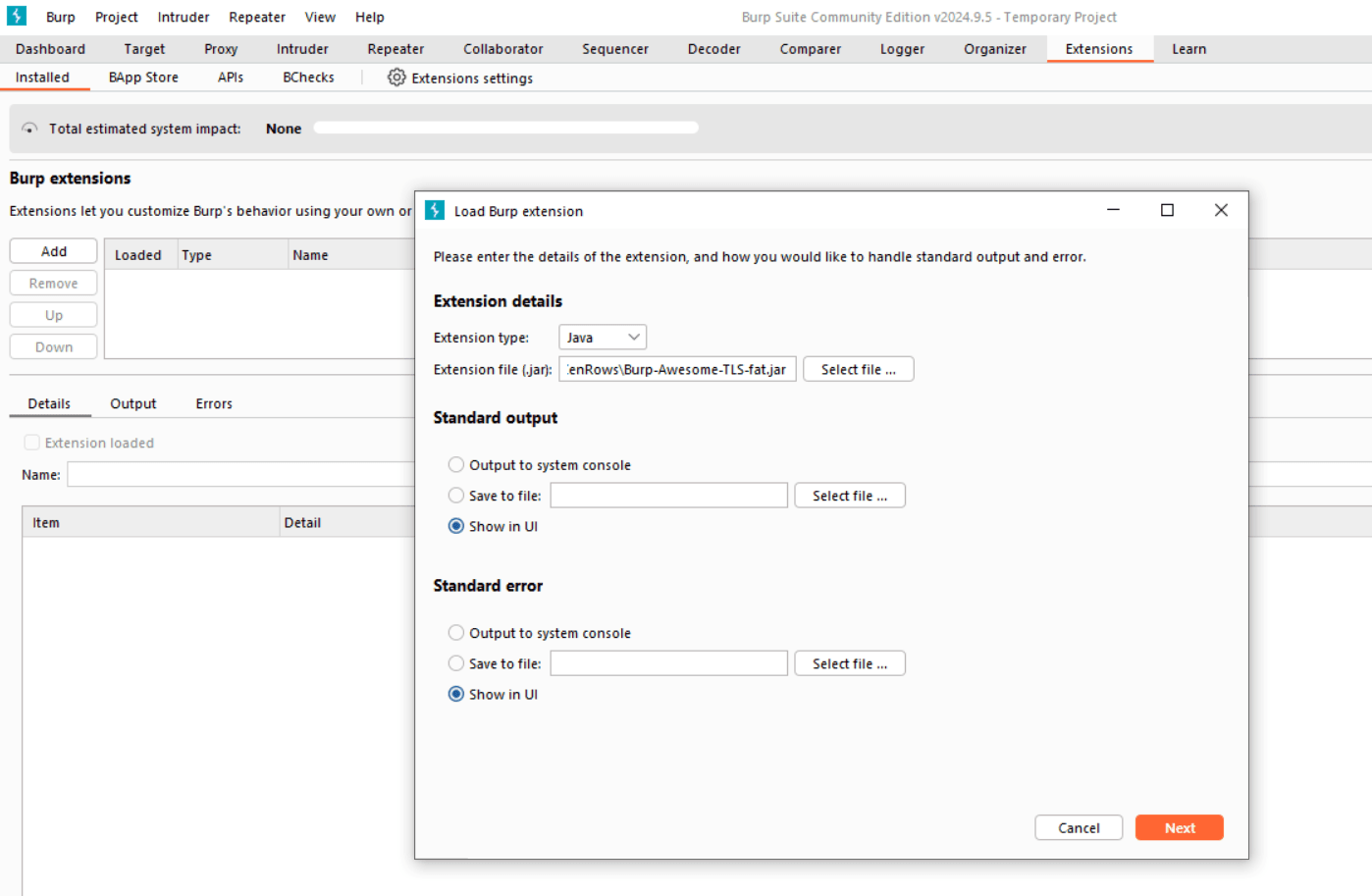
Task: Switch to the Dashboard tab
Action: [51, 49]
